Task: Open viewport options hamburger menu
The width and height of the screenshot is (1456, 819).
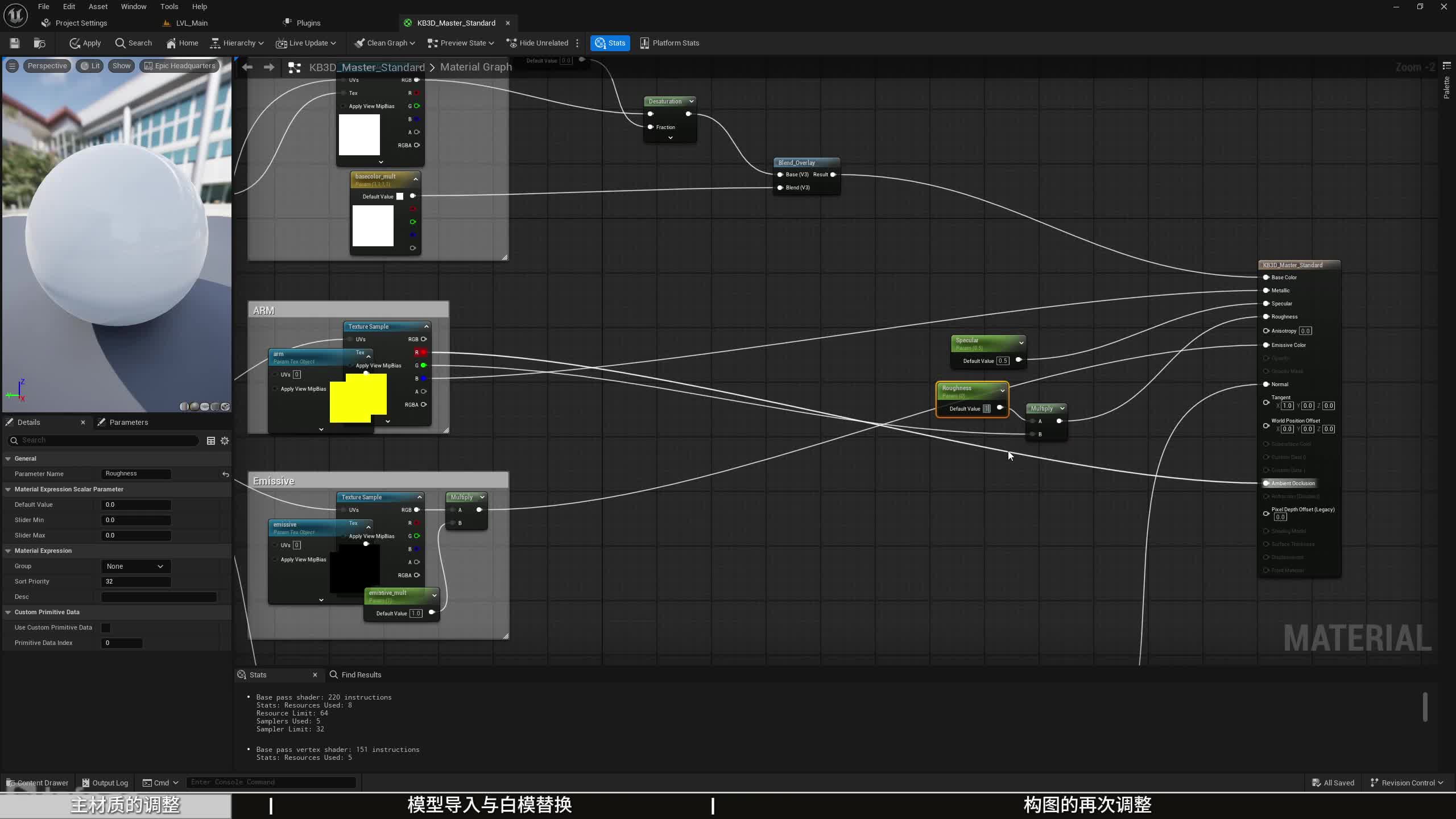Action: click(12, 66)
